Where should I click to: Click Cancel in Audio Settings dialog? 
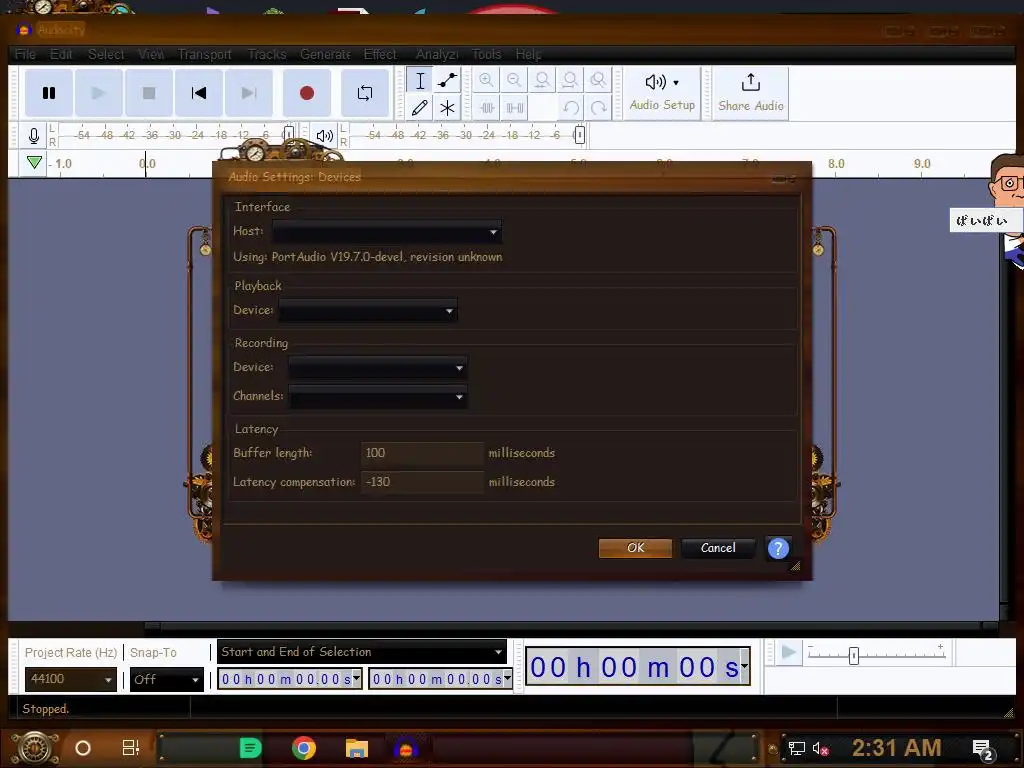(x=718, y=548)
